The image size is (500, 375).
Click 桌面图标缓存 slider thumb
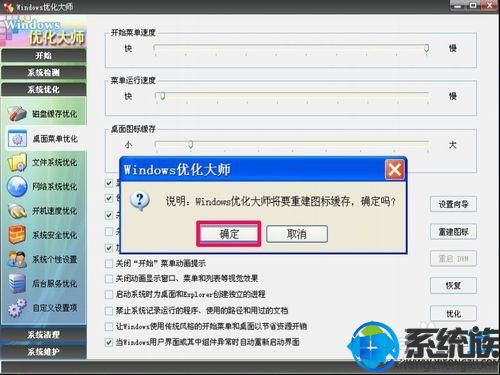[190, 145]
